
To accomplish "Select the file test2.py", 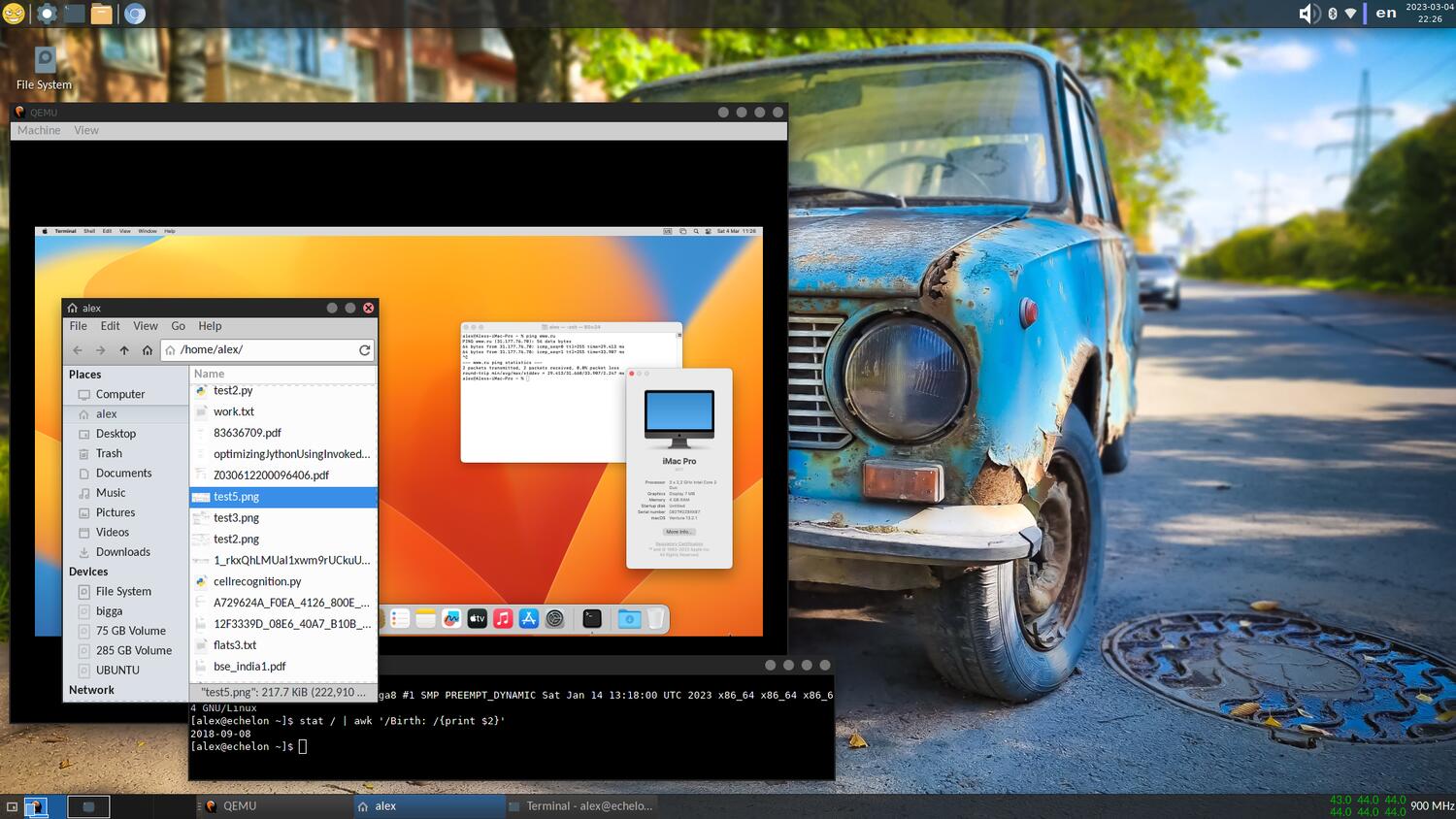I will point(282,390).
